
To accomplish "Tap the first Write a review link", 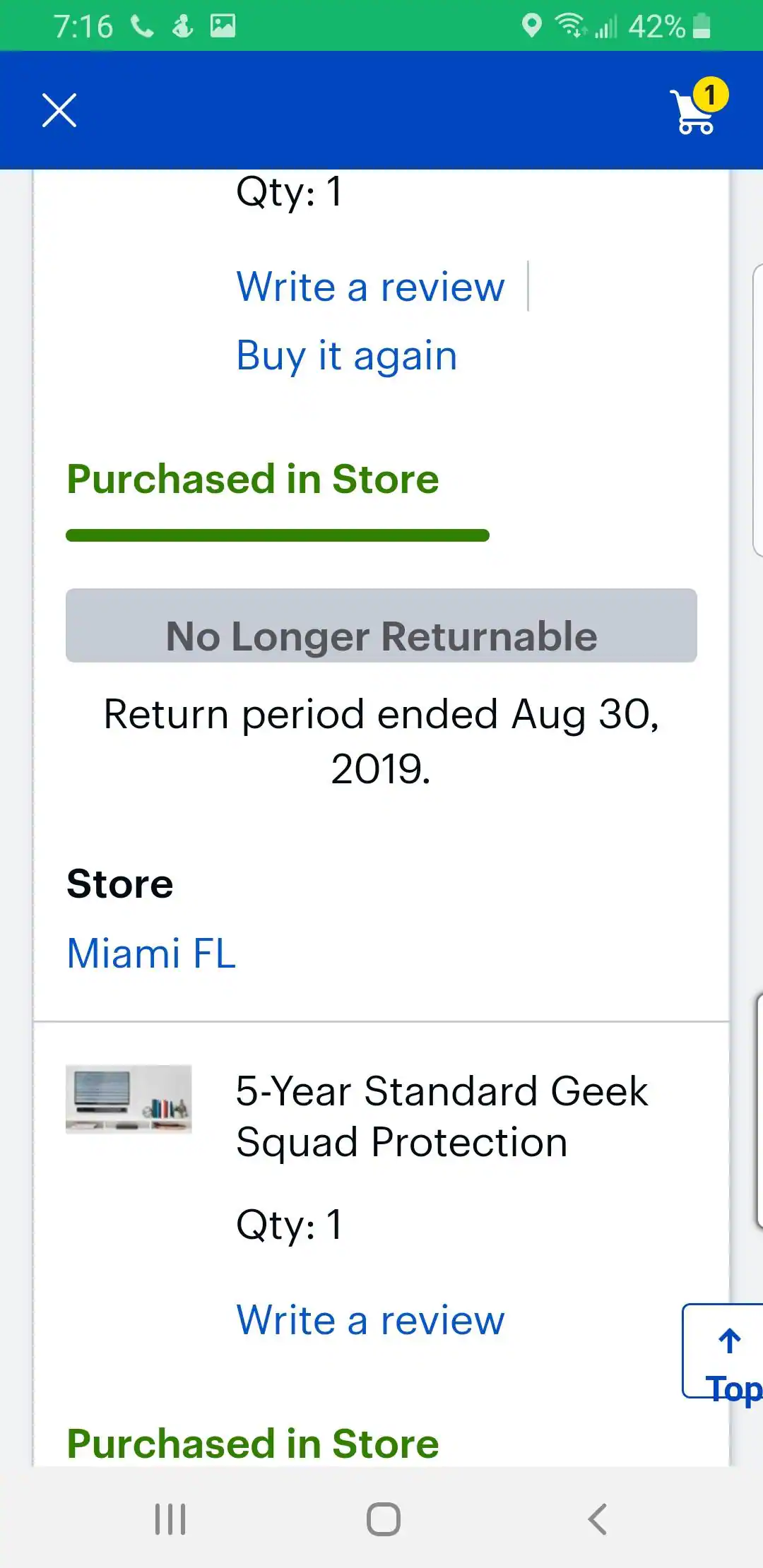I will click(370, 287).
